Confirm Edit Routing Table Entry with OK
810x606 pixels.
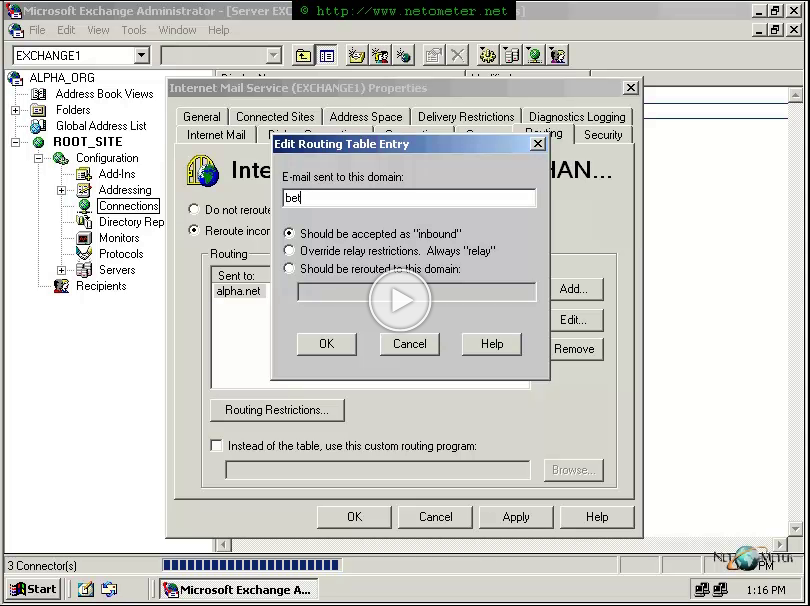326,344
